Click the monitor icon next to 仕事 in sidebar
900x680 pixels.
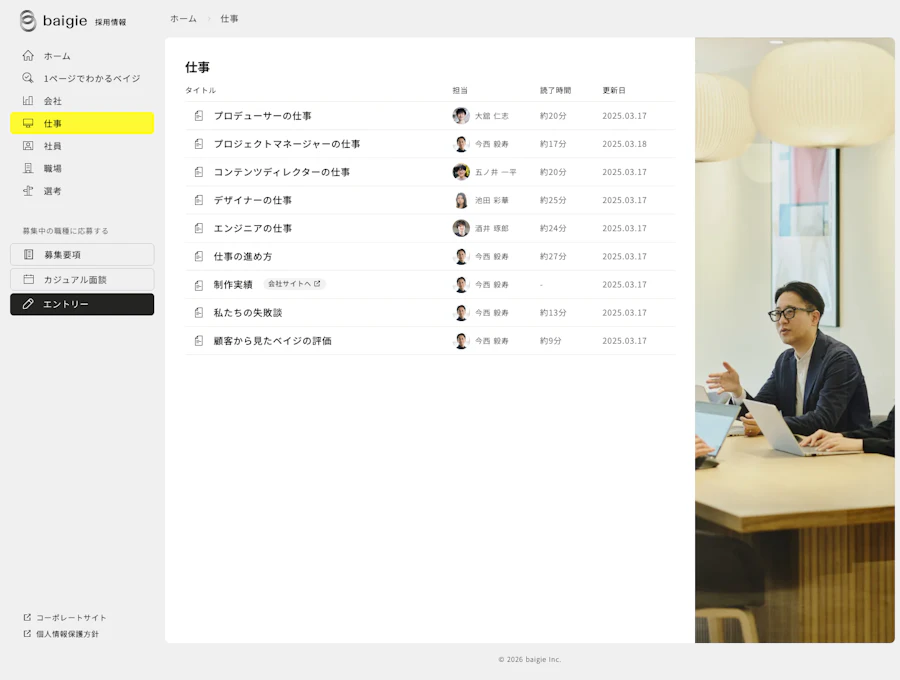pos(28,123)
